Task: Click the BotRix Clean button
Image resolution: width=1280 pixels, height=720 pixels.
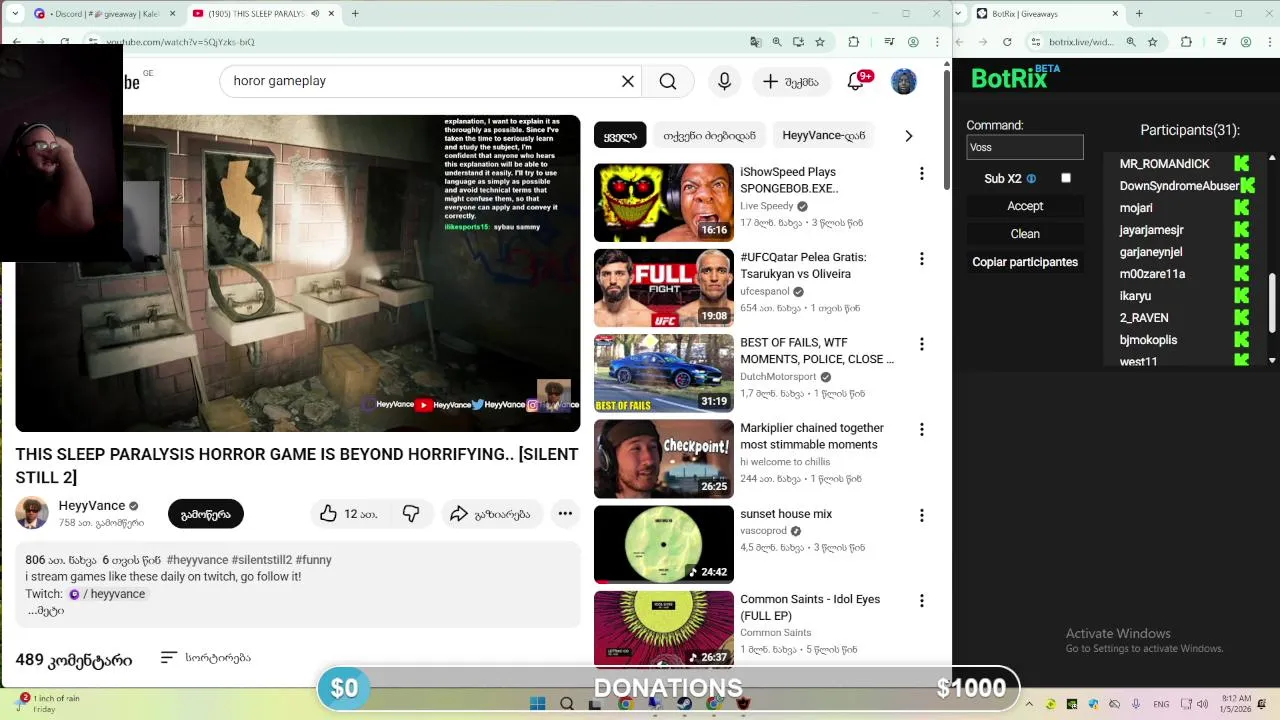Action: coord(1025,234)
